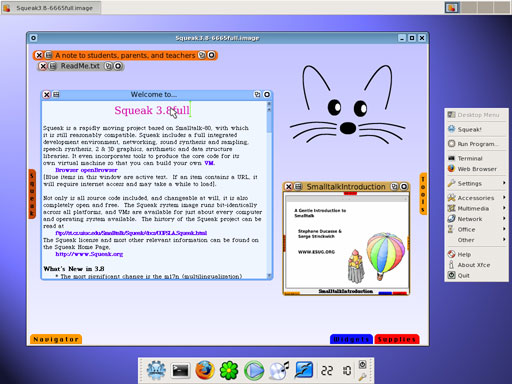
Task: Click the Smalltalk introduction slide thumbnail
Action: (346, 243)
